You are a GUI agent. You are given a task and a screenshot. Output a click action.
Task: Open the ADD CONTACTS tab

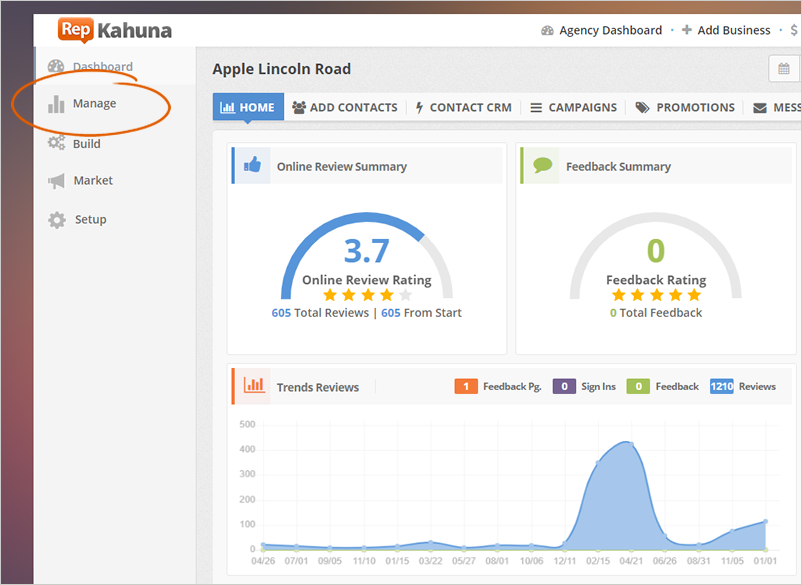344,107
